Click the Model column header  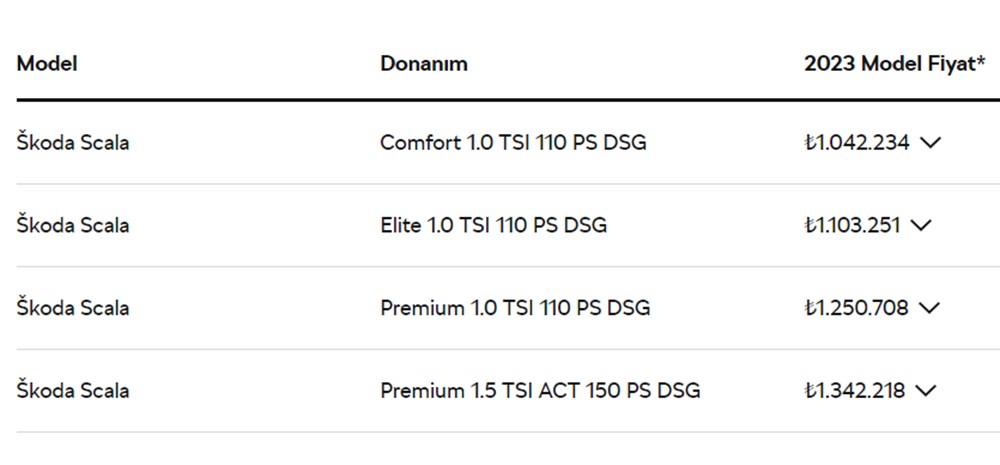pos(47,63)
